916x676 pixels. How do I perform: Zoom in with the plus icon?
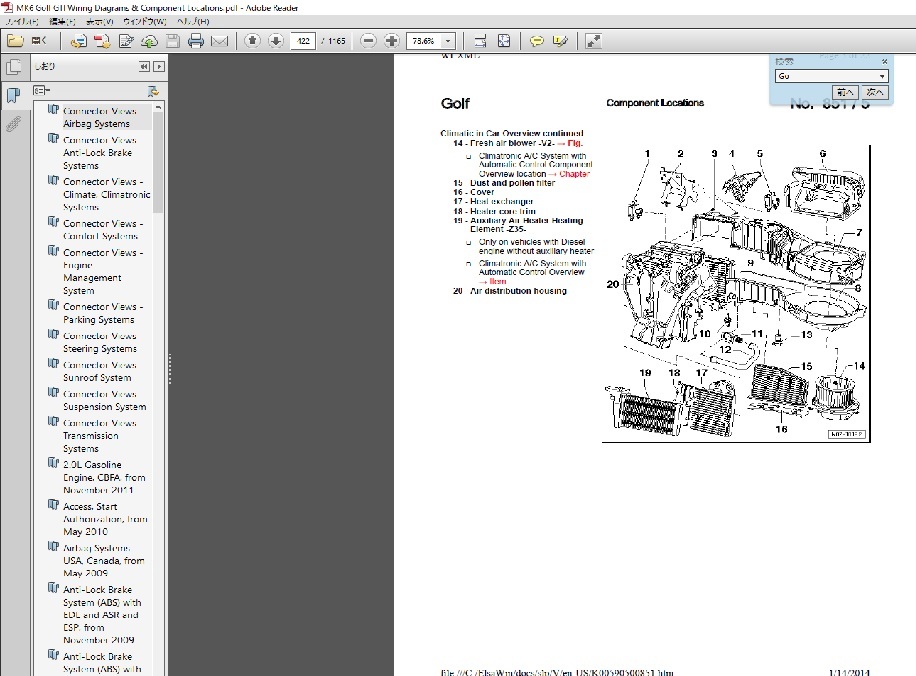click(391, 40)
